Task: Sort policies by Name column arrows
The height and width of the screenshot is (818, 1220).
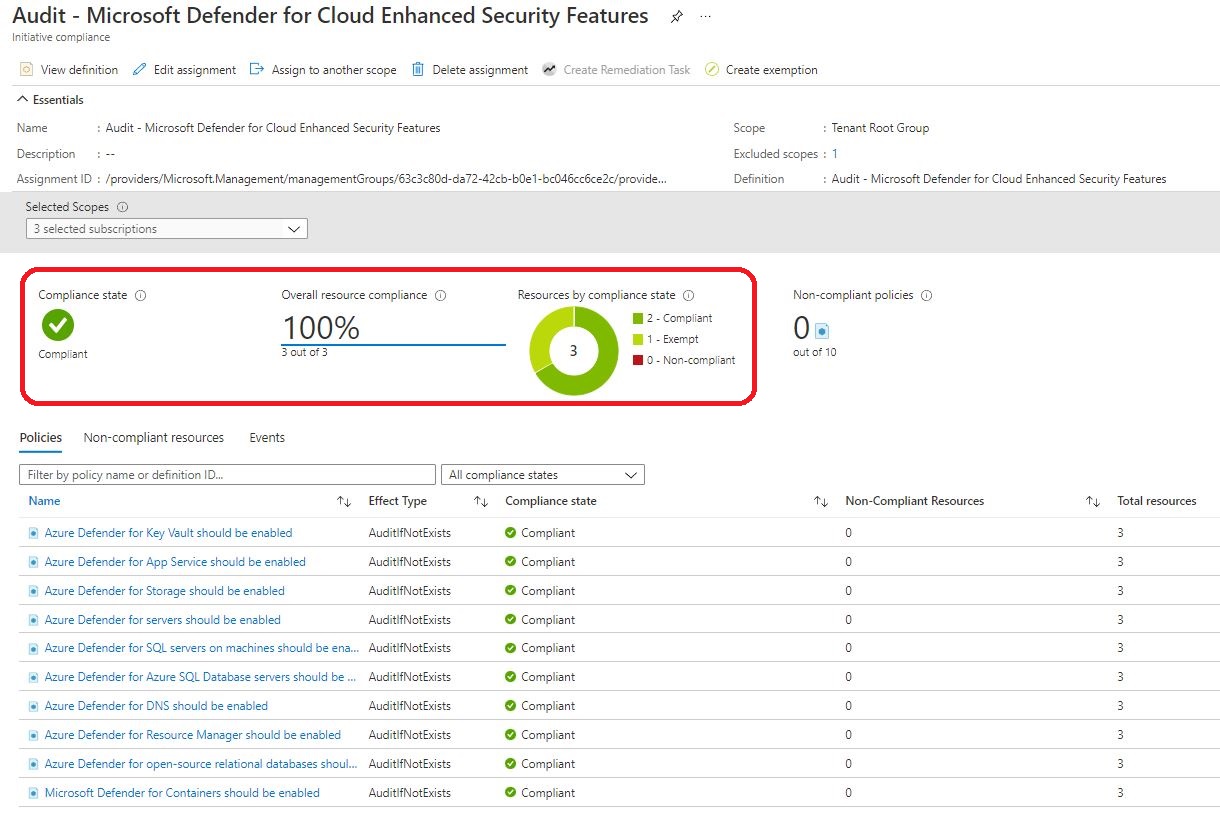Action: point(344,502)
